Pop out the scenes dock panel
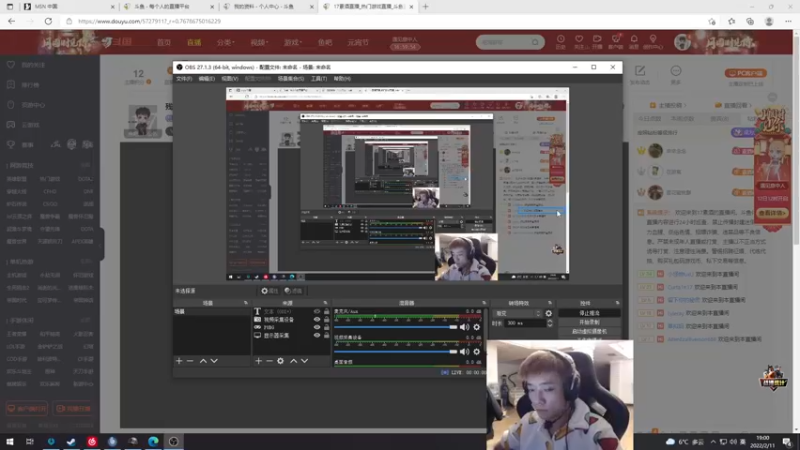This screenshot has height=450, width=800. coord(245,303)
